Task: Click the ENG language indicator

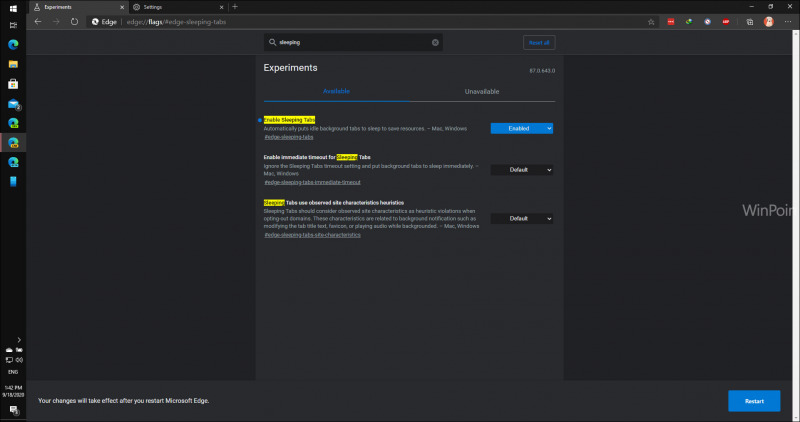Action: pos(13,372)
